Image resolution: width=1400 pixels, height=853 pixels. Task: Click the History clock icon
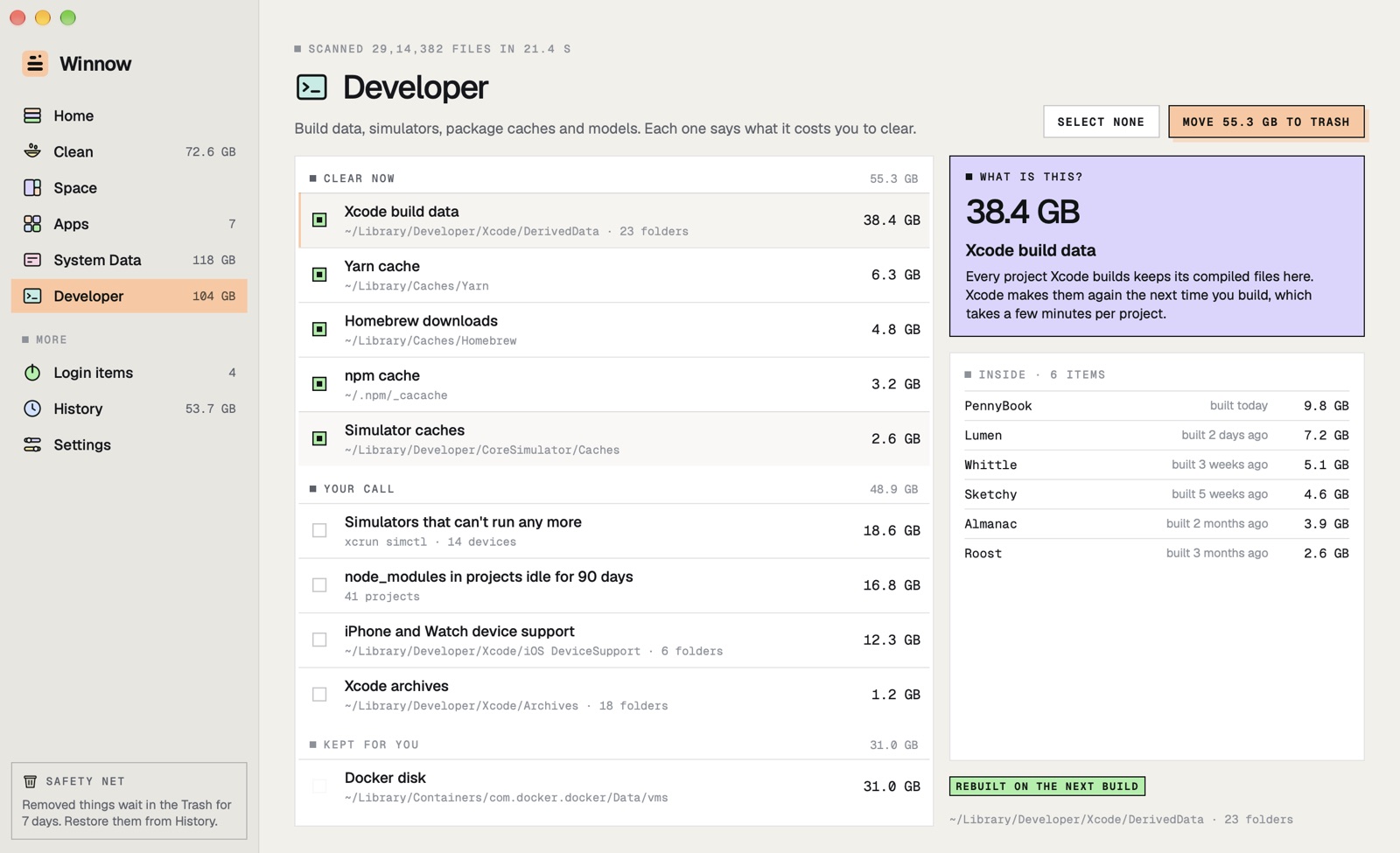32,409
